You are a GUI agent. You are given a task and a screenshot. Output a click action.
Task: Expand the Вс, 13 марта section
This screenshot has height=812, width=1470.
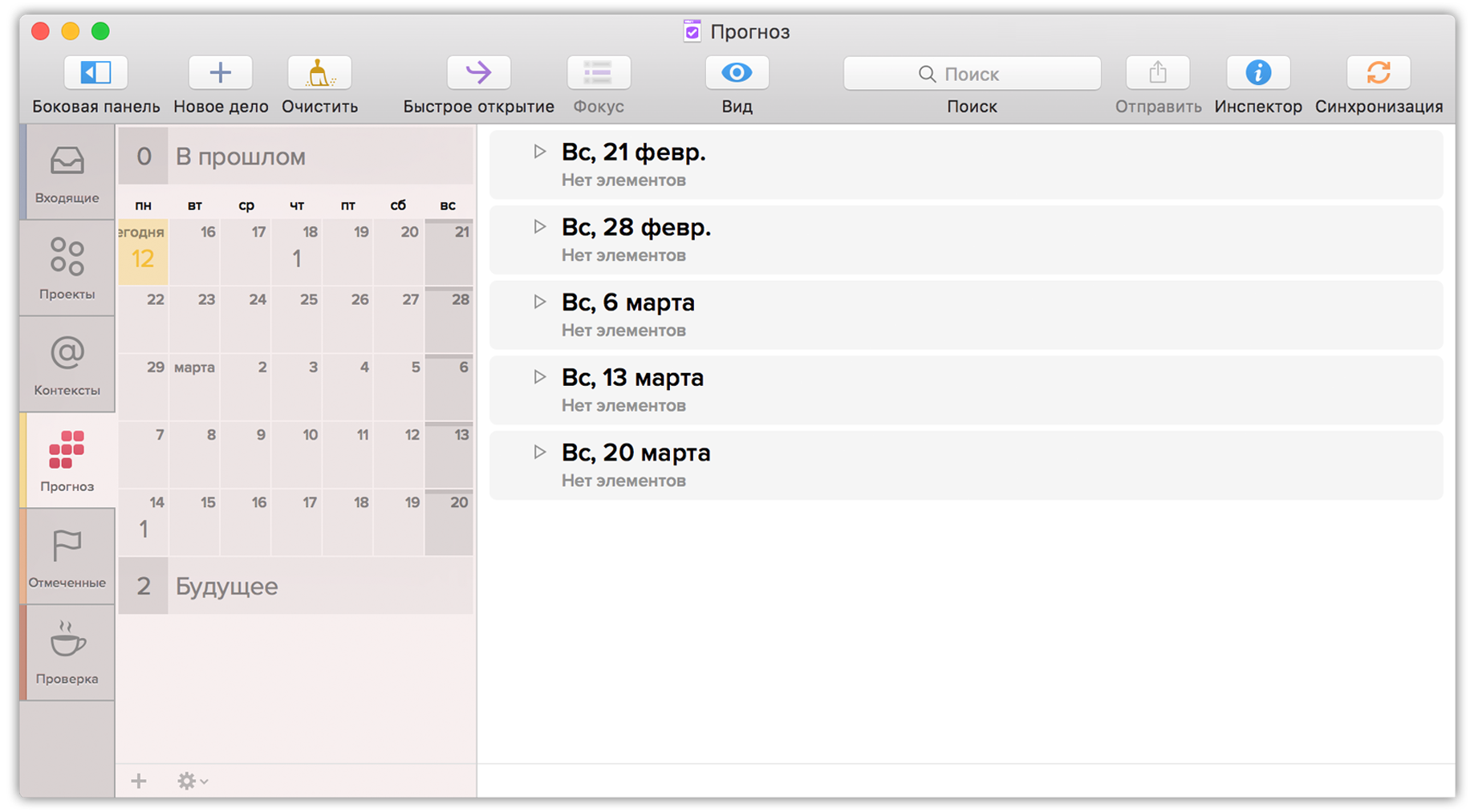tap(540, 377)
